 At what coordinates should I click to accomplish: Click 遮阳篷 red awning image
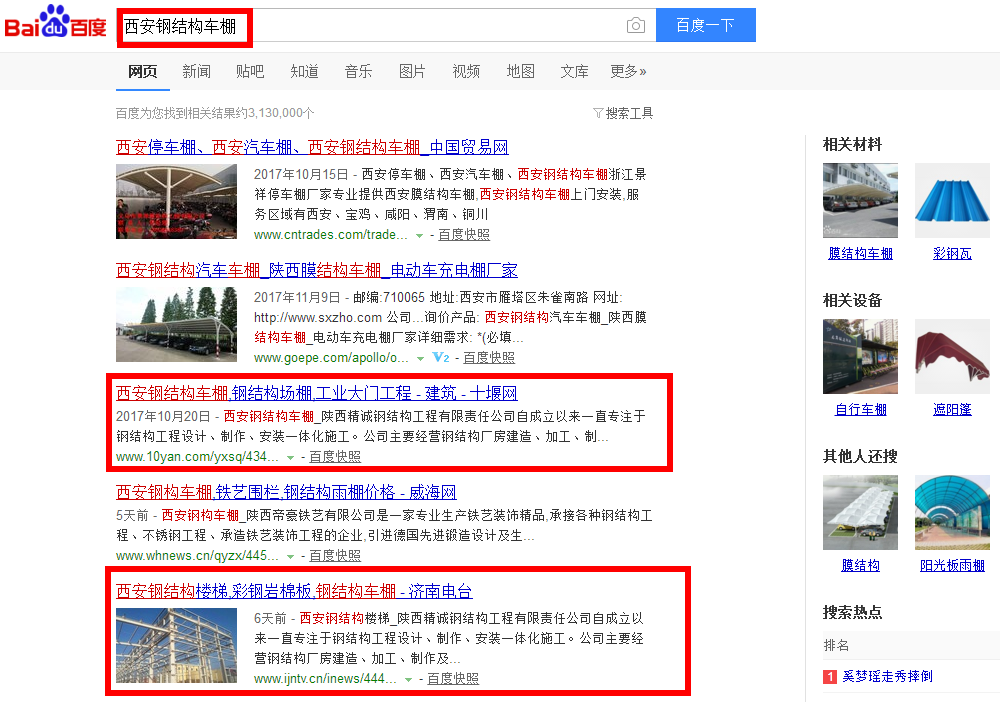coord(952,356)
